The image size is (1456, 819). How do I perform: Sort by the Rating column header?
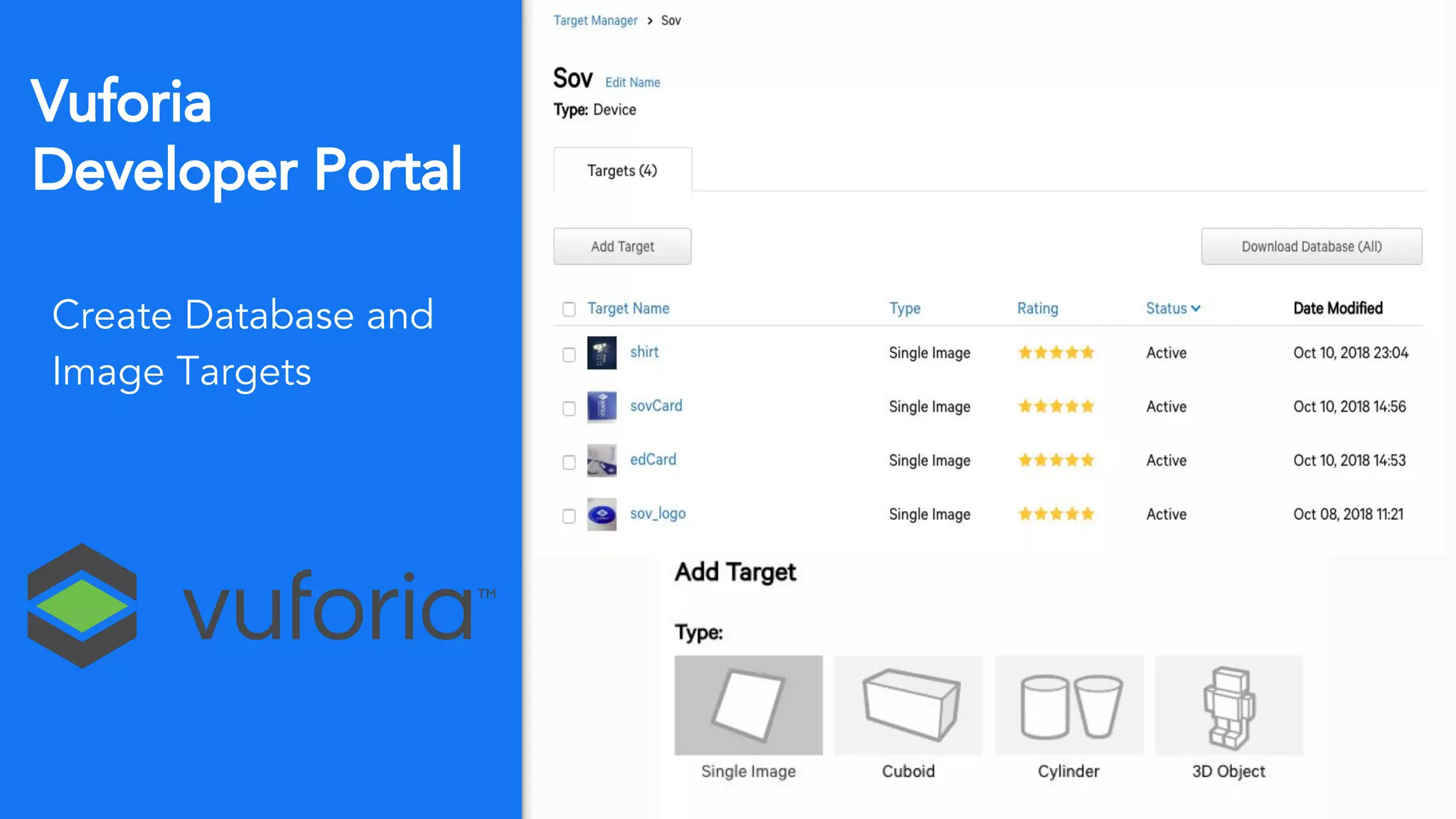pos(1038,309)
